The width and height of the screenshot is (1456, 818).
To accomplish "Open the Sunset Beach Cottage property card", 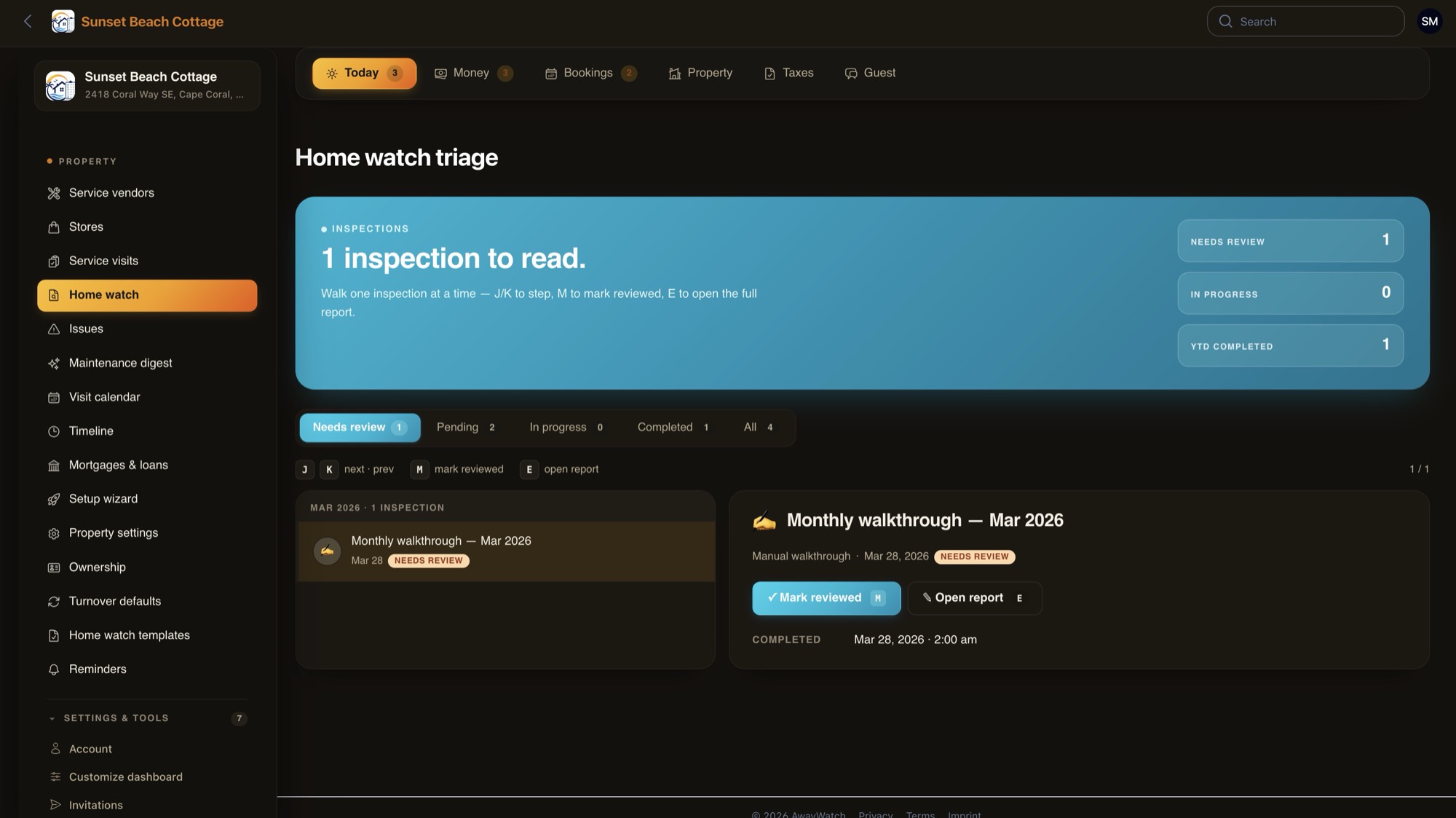I will 147,85.
